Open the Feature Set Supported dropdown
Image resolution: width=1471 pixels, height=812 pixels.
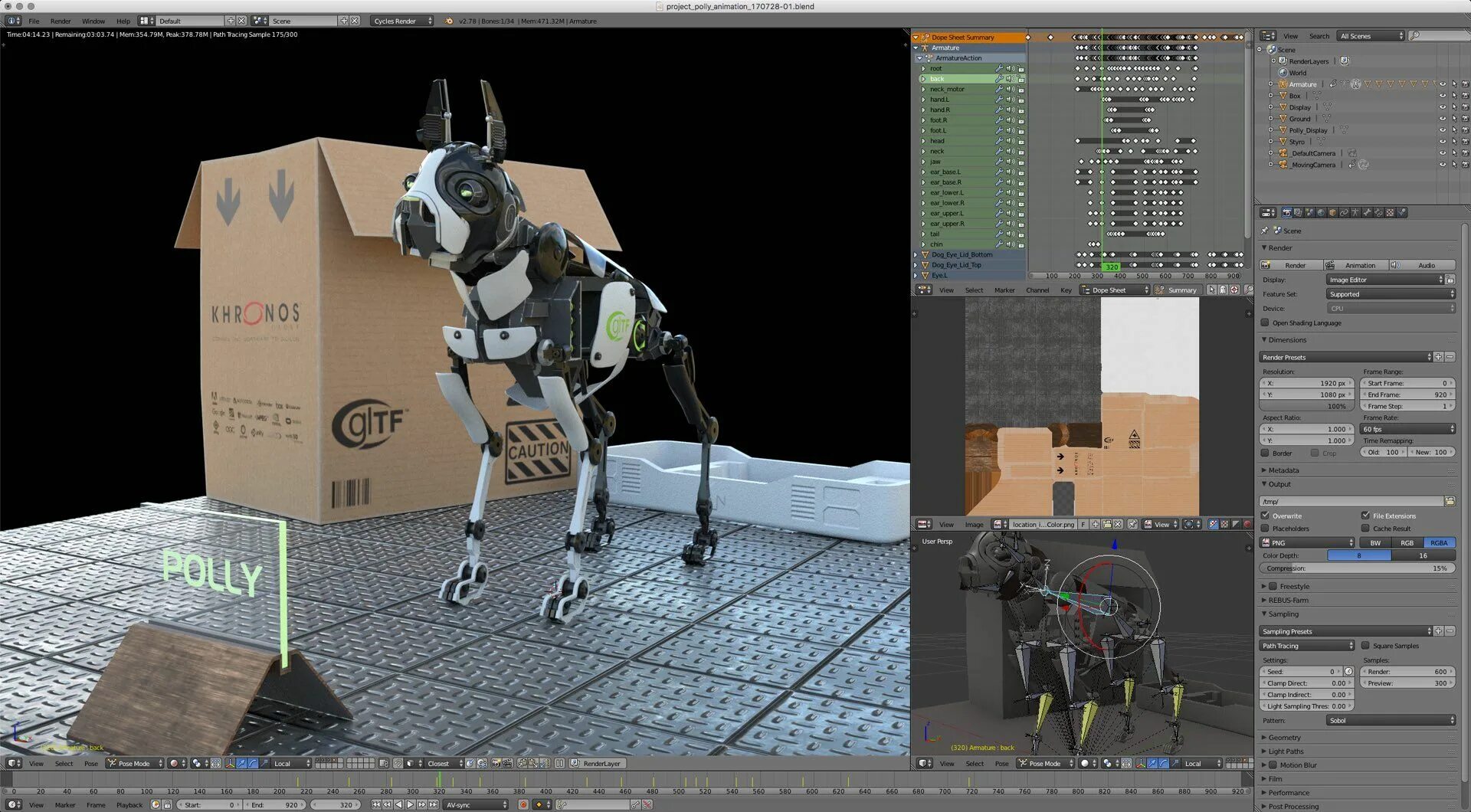click(x=1391, y=294)
